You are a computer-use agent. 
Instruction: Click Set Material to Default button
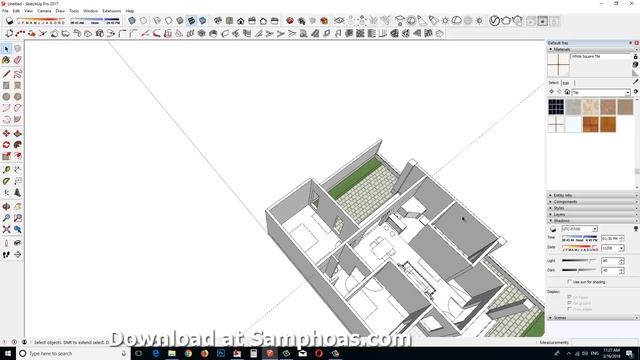[x=636, y=73]
